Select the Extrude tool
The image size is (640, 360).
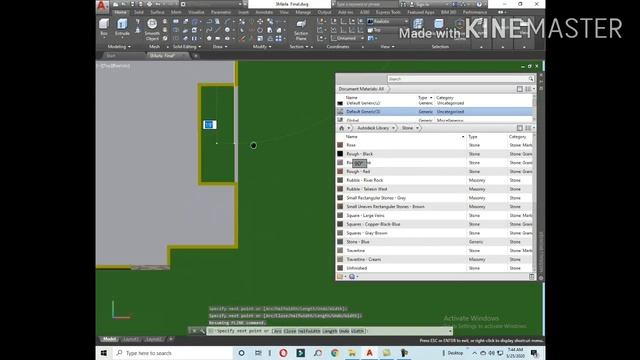pos(122,27)
